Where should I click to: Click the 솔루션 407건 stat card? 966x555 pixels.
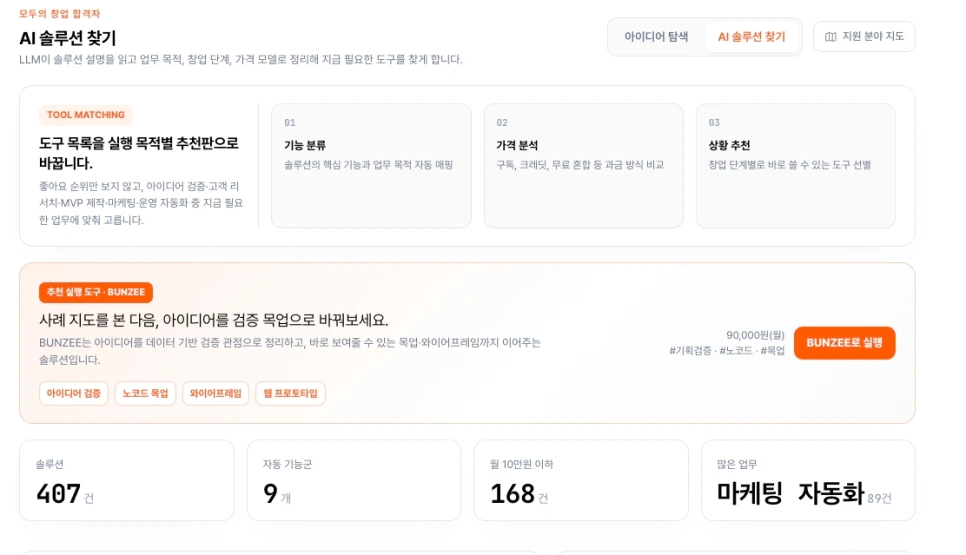127,480
